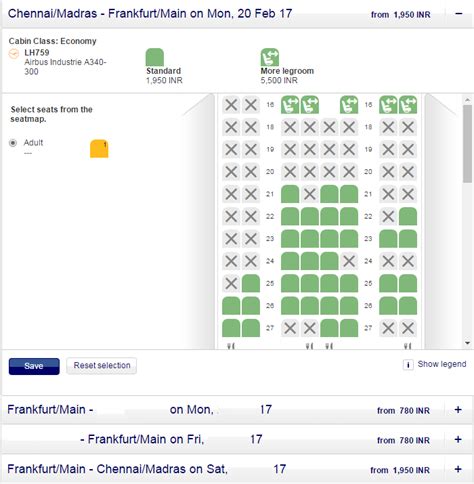Viewport: 474px width, 484px height.
Task: Pick the leftmost middle-block seat in row 21
Action: coord(290,194)
